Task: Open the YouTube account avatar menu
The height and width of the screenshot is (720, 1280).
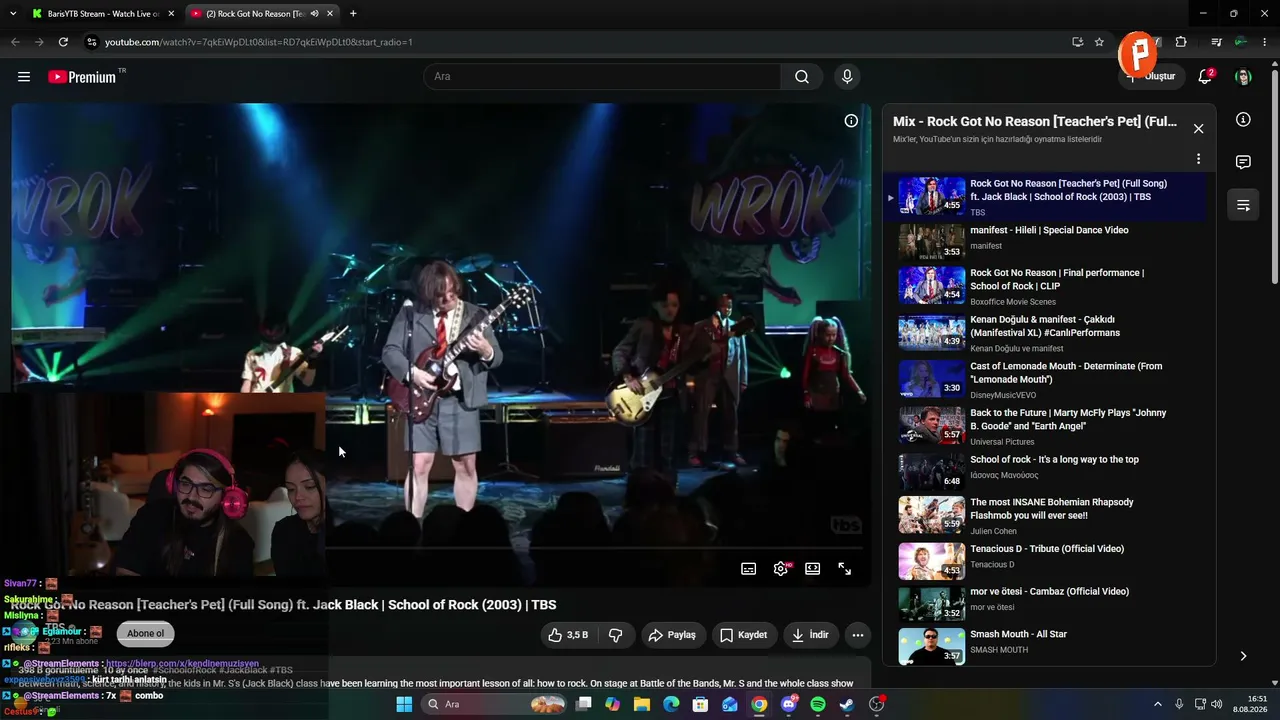Action: click(1243, 77)
